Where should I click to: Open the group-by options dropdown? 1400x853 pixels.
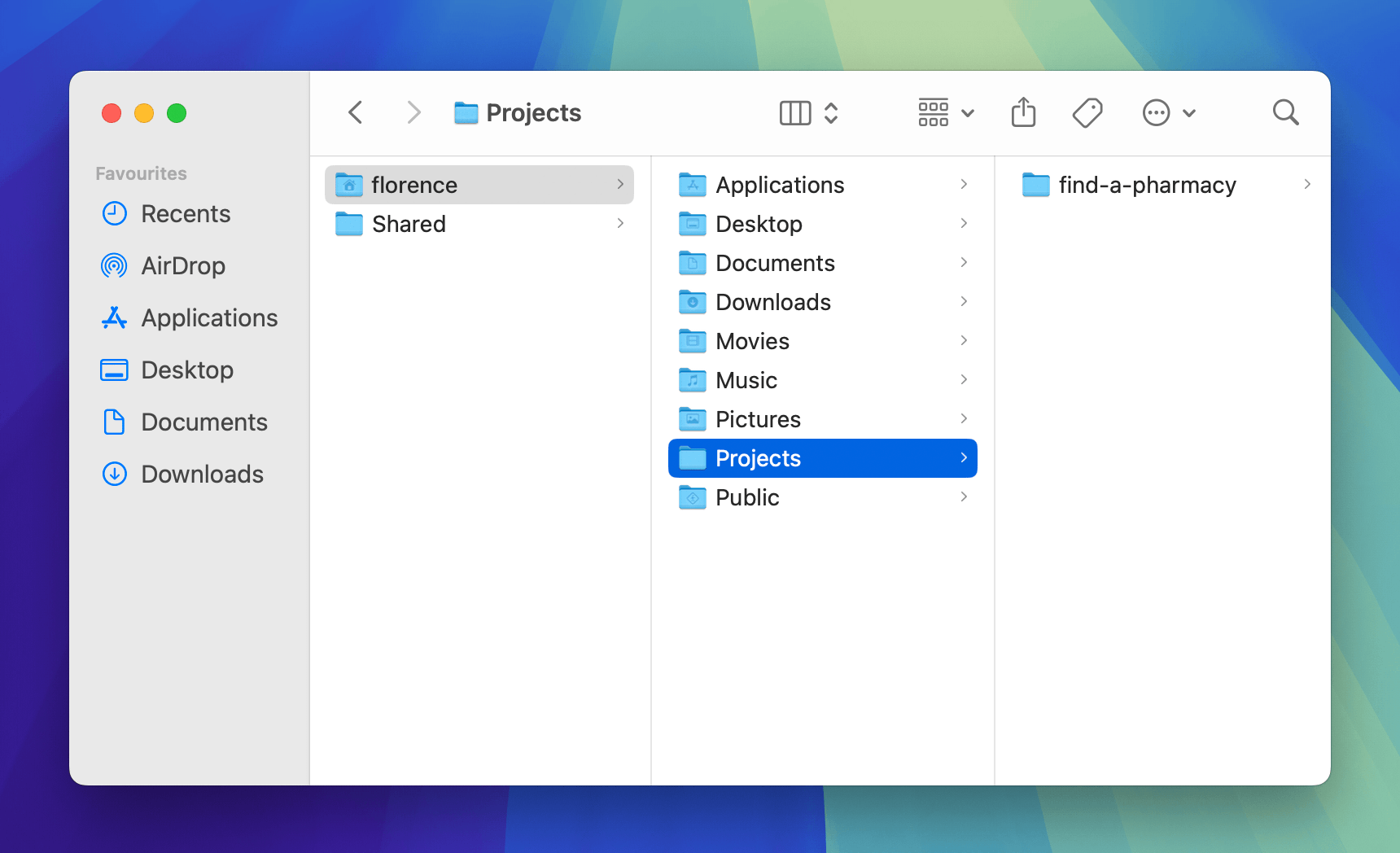click(946, 112)
